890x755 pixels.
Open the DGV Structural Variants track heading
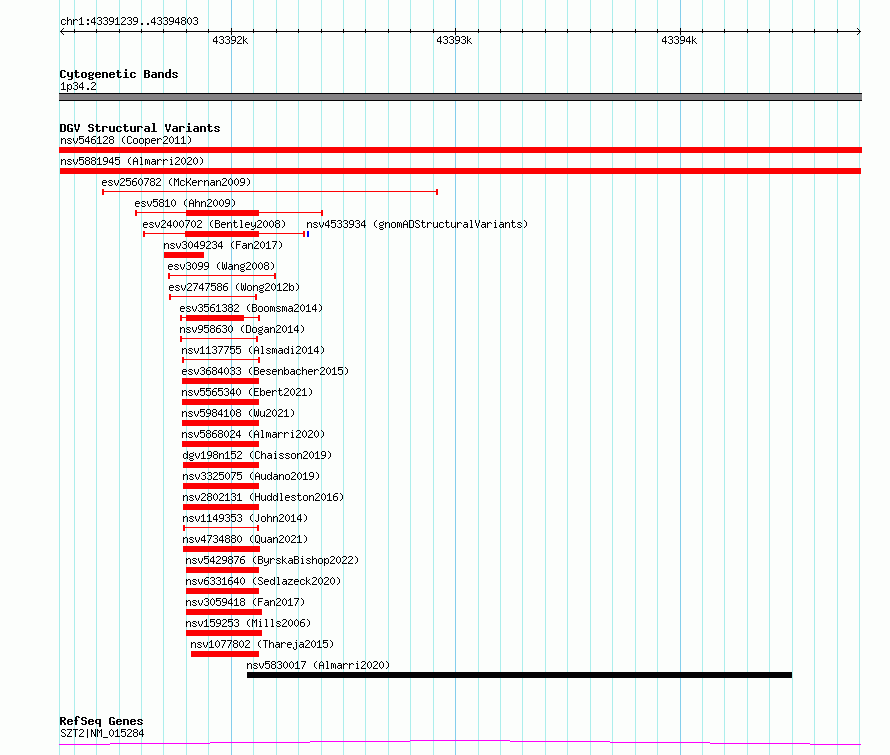140,128
